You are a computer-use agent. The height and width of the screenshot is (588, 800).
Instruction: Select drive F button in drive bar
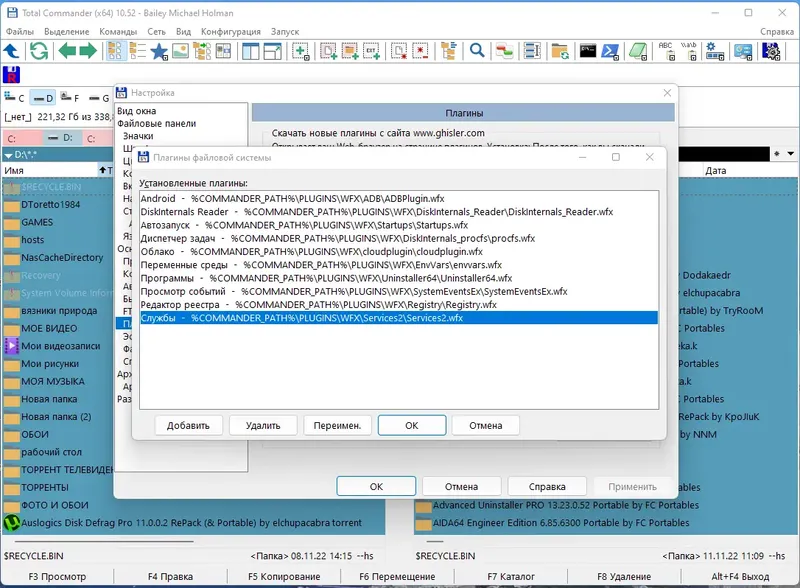70,97
